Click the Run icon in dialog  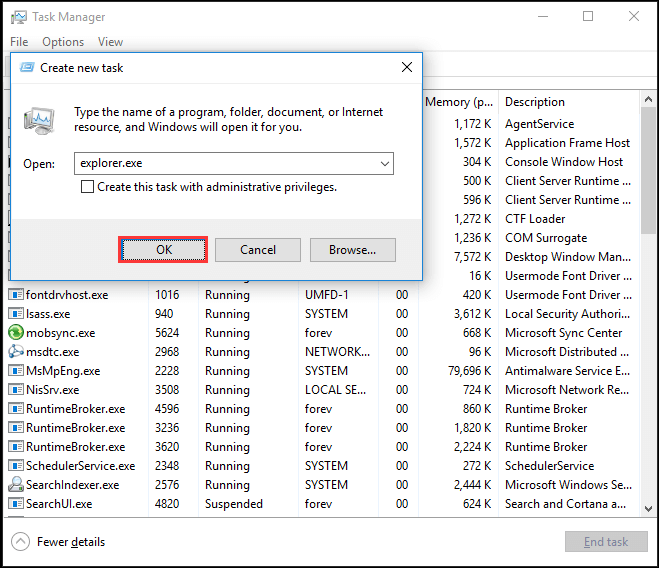tap(40, 121)
